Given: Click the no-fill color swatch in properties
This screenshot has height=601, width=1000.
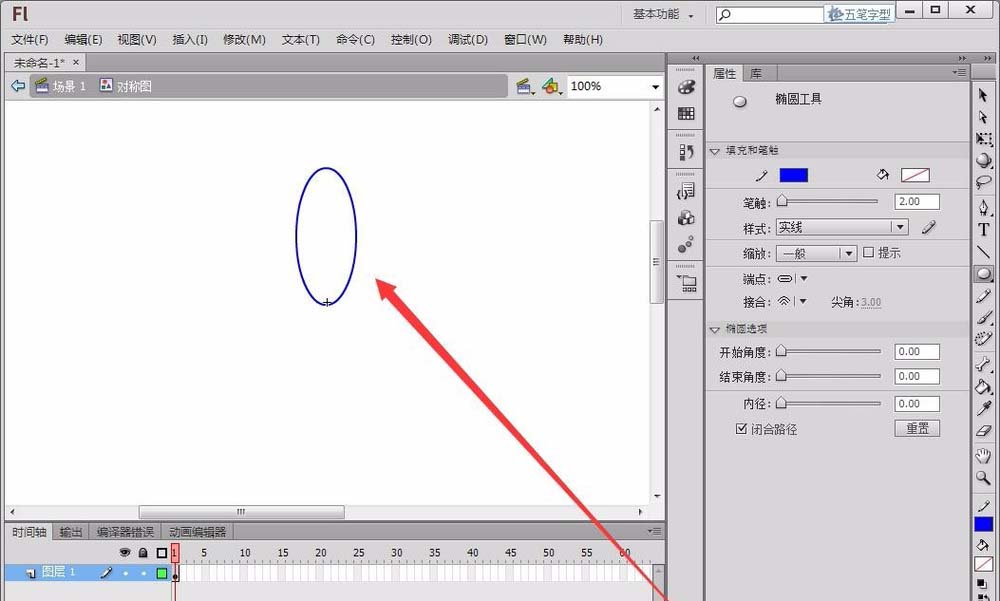Looking at the screenshot, I should [915, 175].
